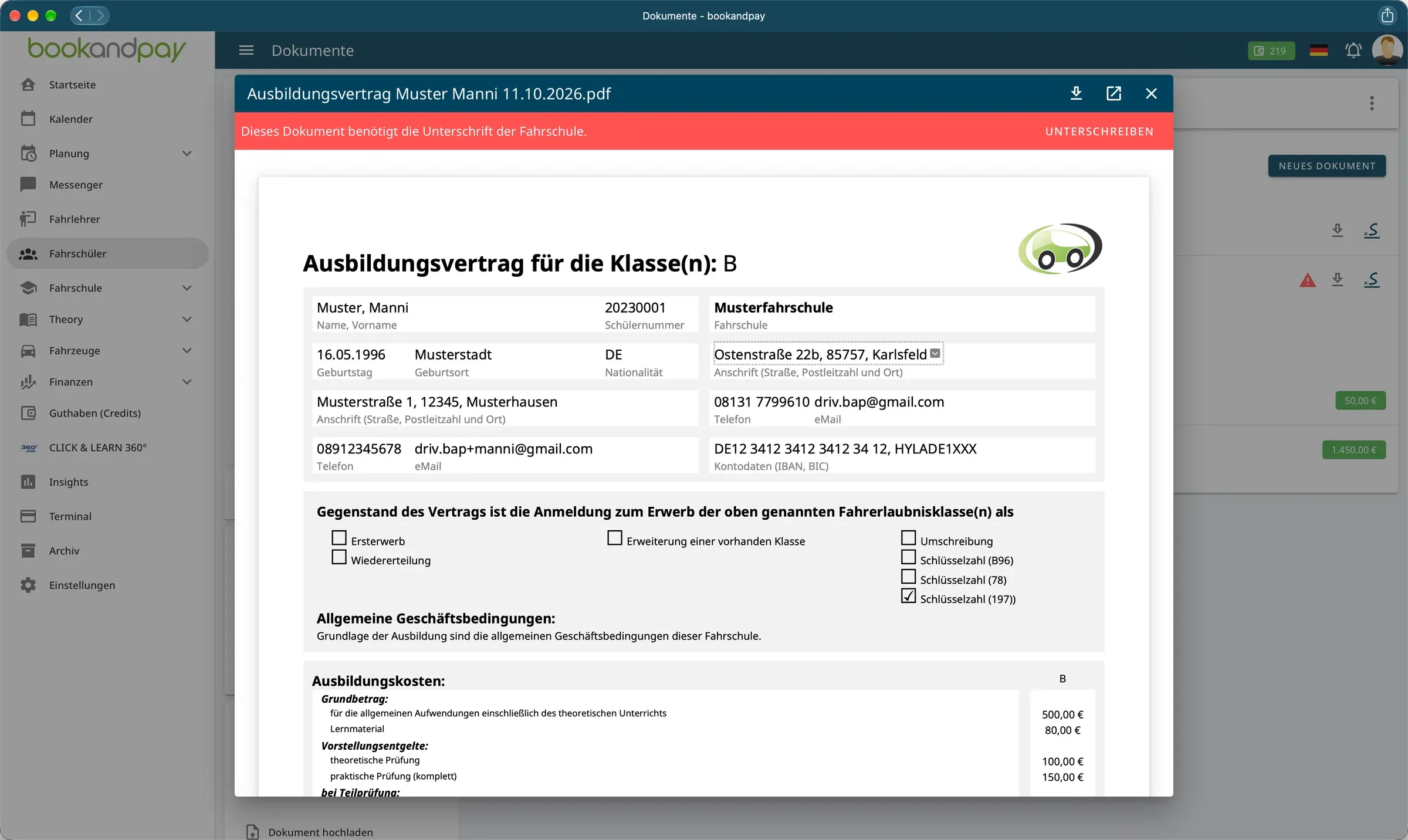Open Insights chart icon in sidebar
Image resolution: width=1408 pixels, height=840 pixels.
pos(28,482)
